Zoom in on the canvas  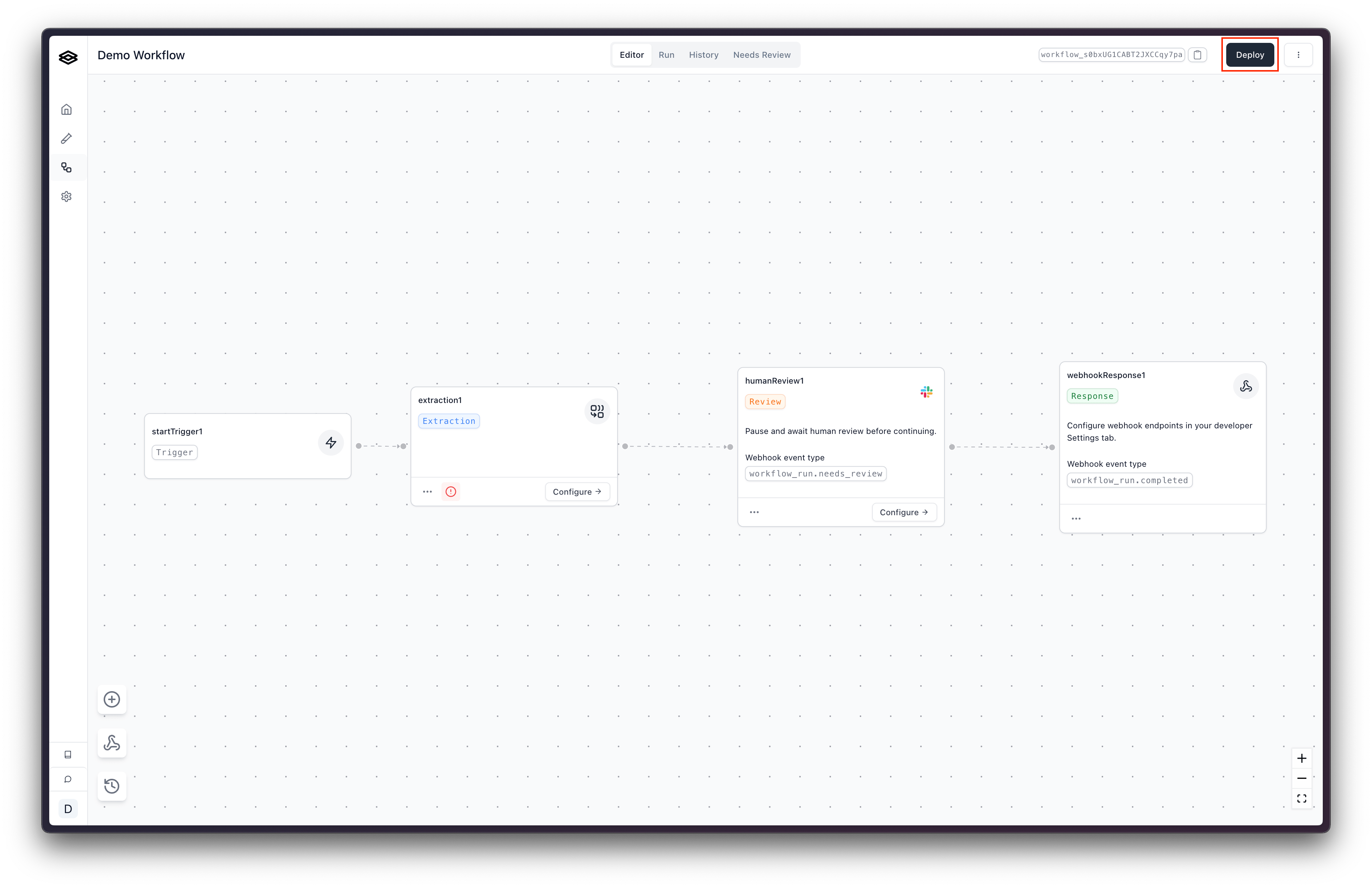(x=1302, y=758)
